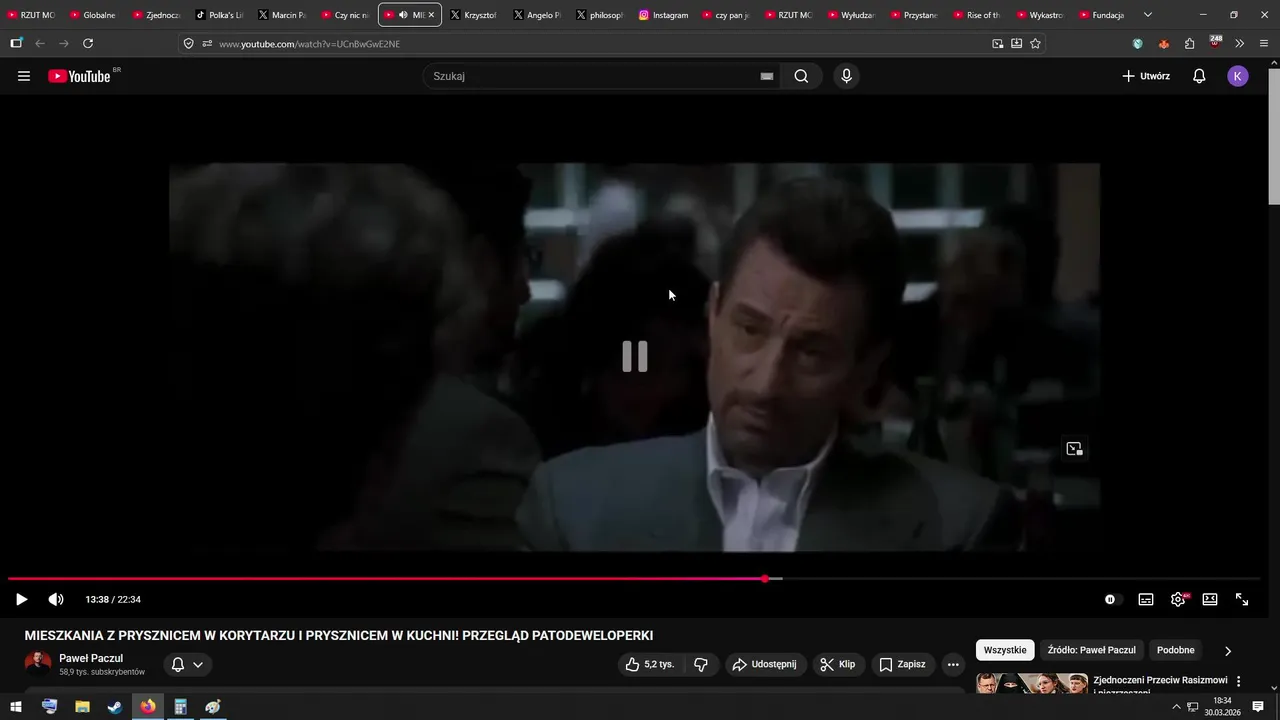
Task: Click Udostępnij share button
Action: pyautogui.click(x=764, y=664)
